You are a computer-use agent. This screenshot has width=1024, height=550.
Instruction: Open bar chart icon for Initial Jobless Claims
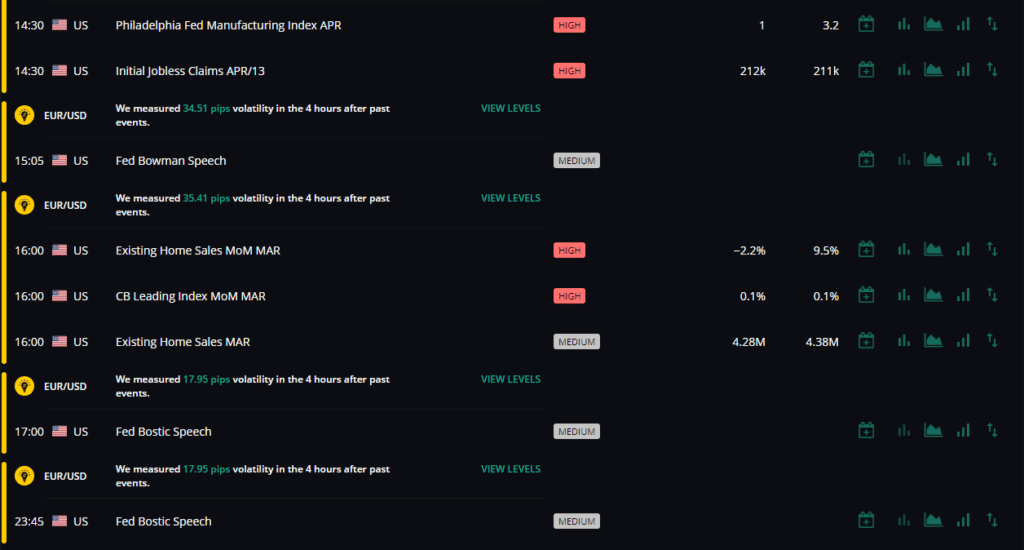point(904,70)
